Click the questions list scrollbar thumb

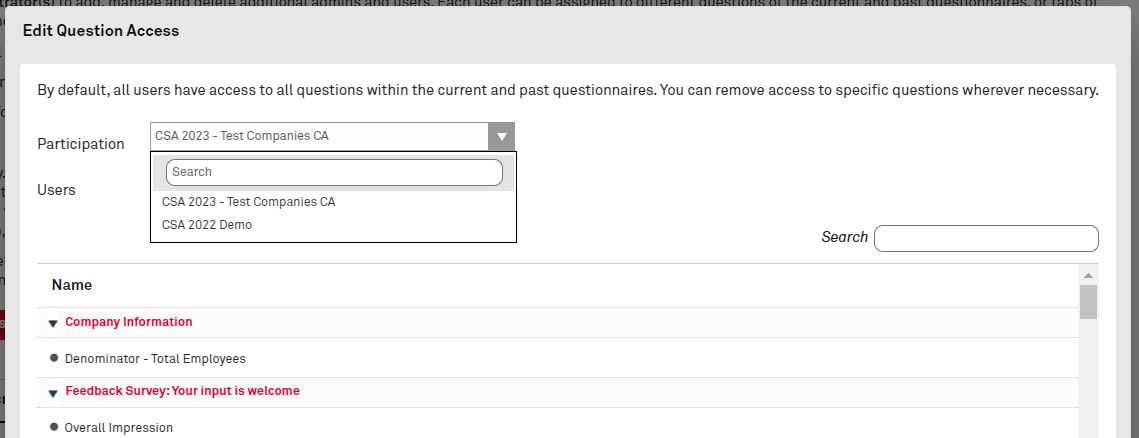point(1088,301)
